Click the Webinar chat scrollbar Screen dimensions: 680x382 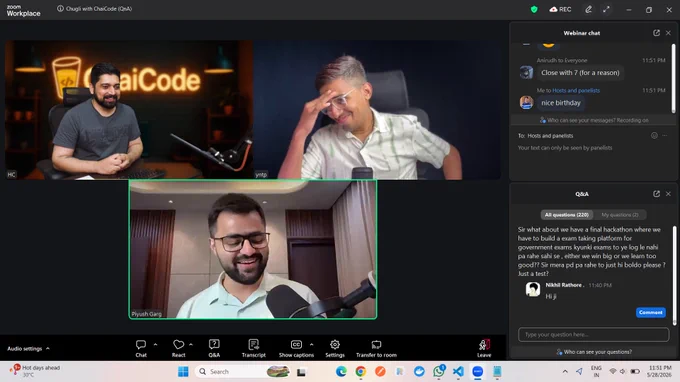pos(673,78)
